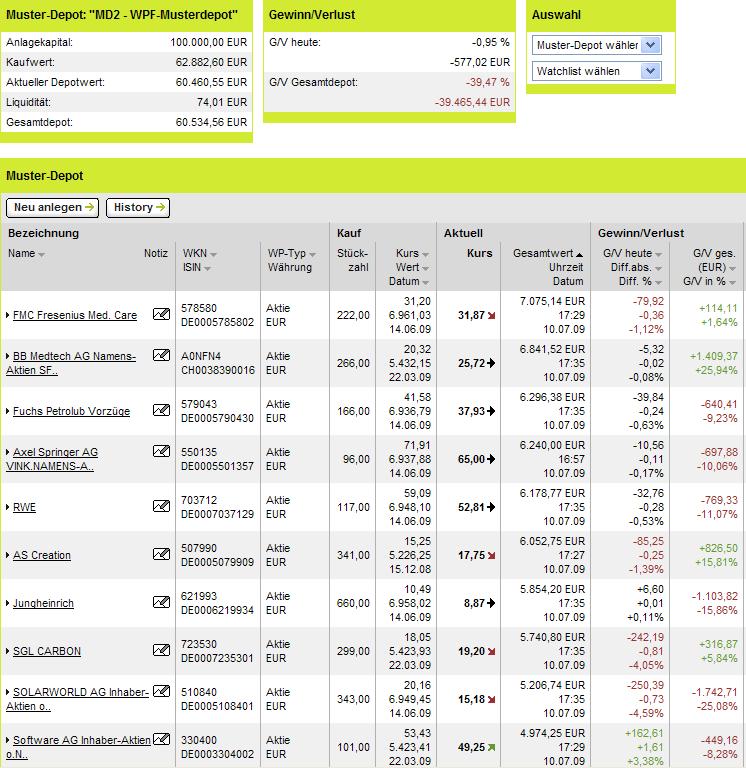
Task: Open note icon for SOLARWORLD AG
Action: click(161, 691)
